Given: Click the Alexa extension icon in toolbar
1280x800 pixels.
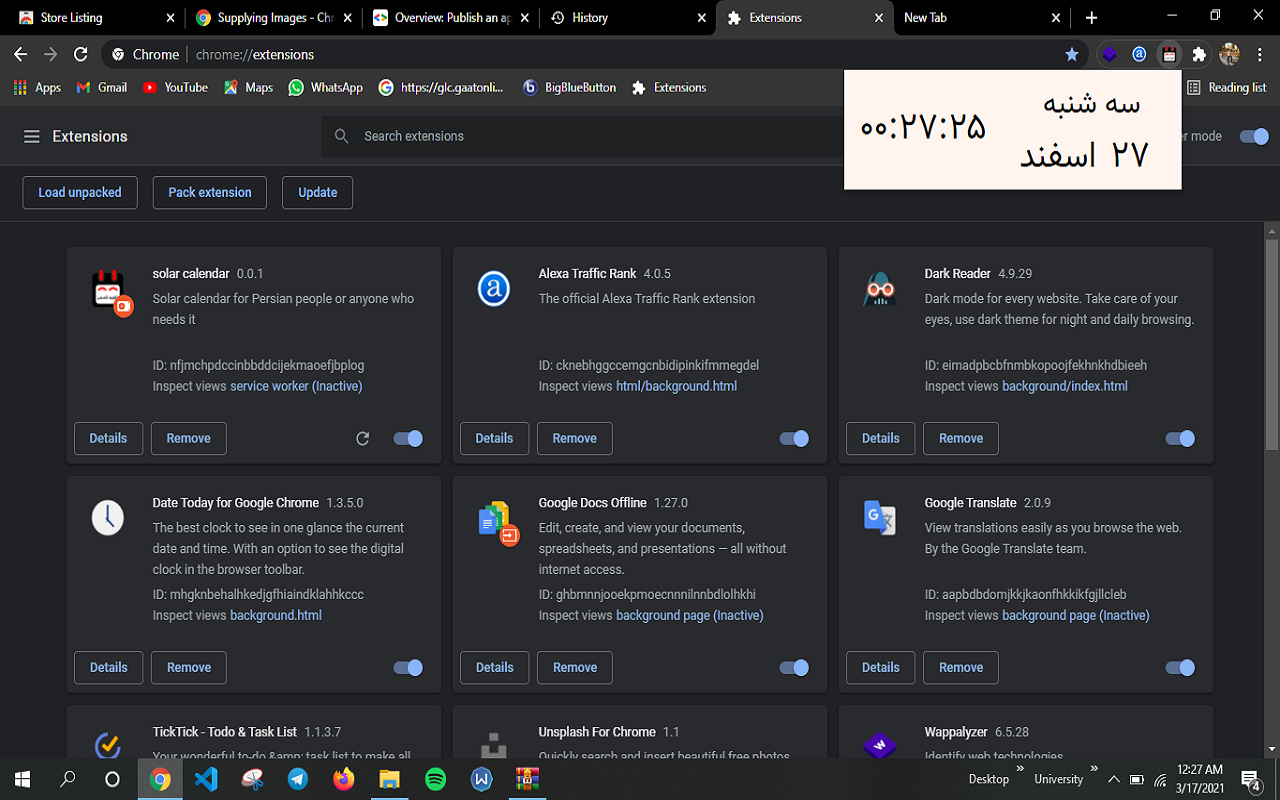Looking at the screenshot, I should tap(1139, 54).
